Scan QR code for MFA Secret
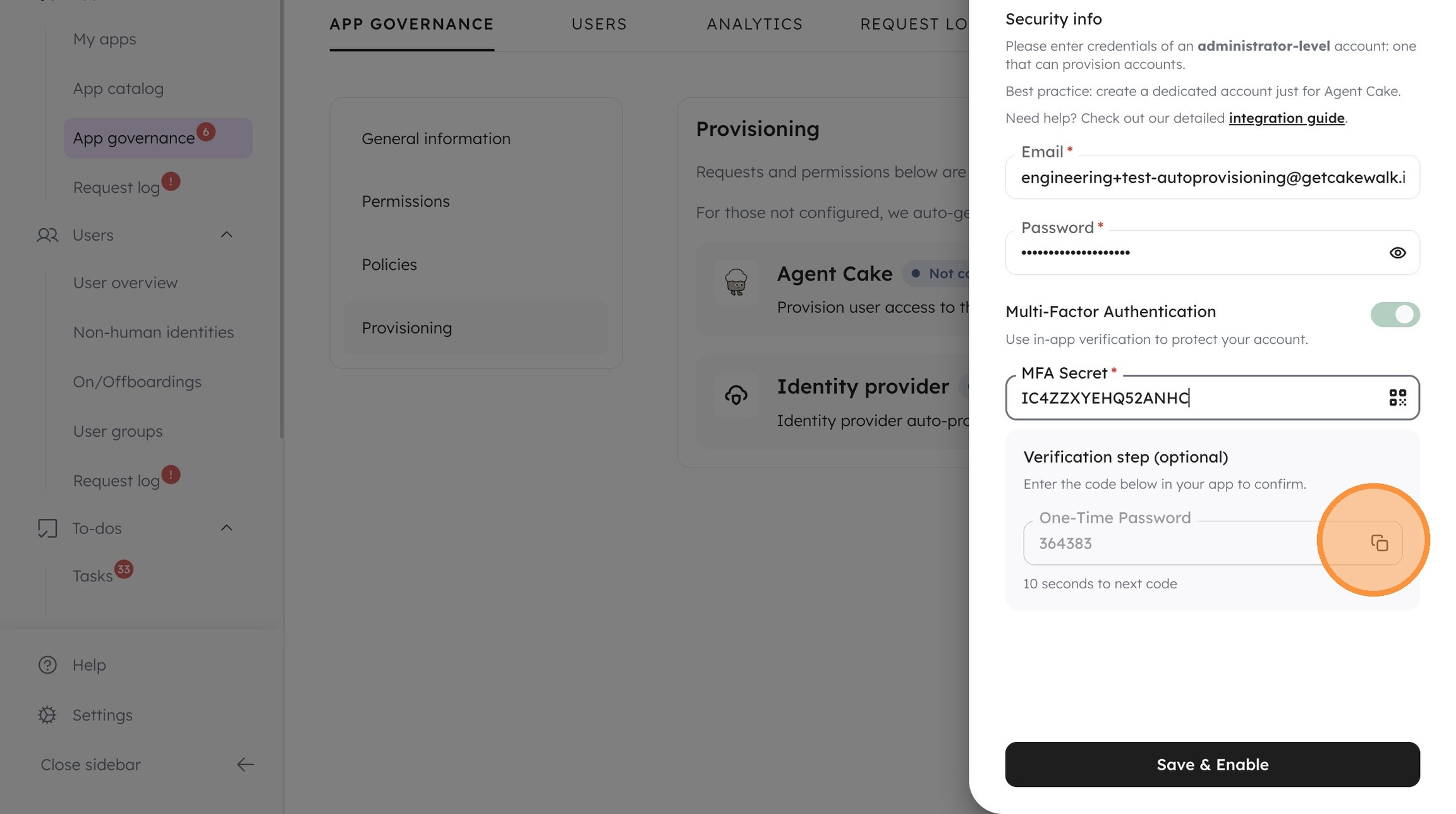1456x814 pixels. click(1397, 398)
